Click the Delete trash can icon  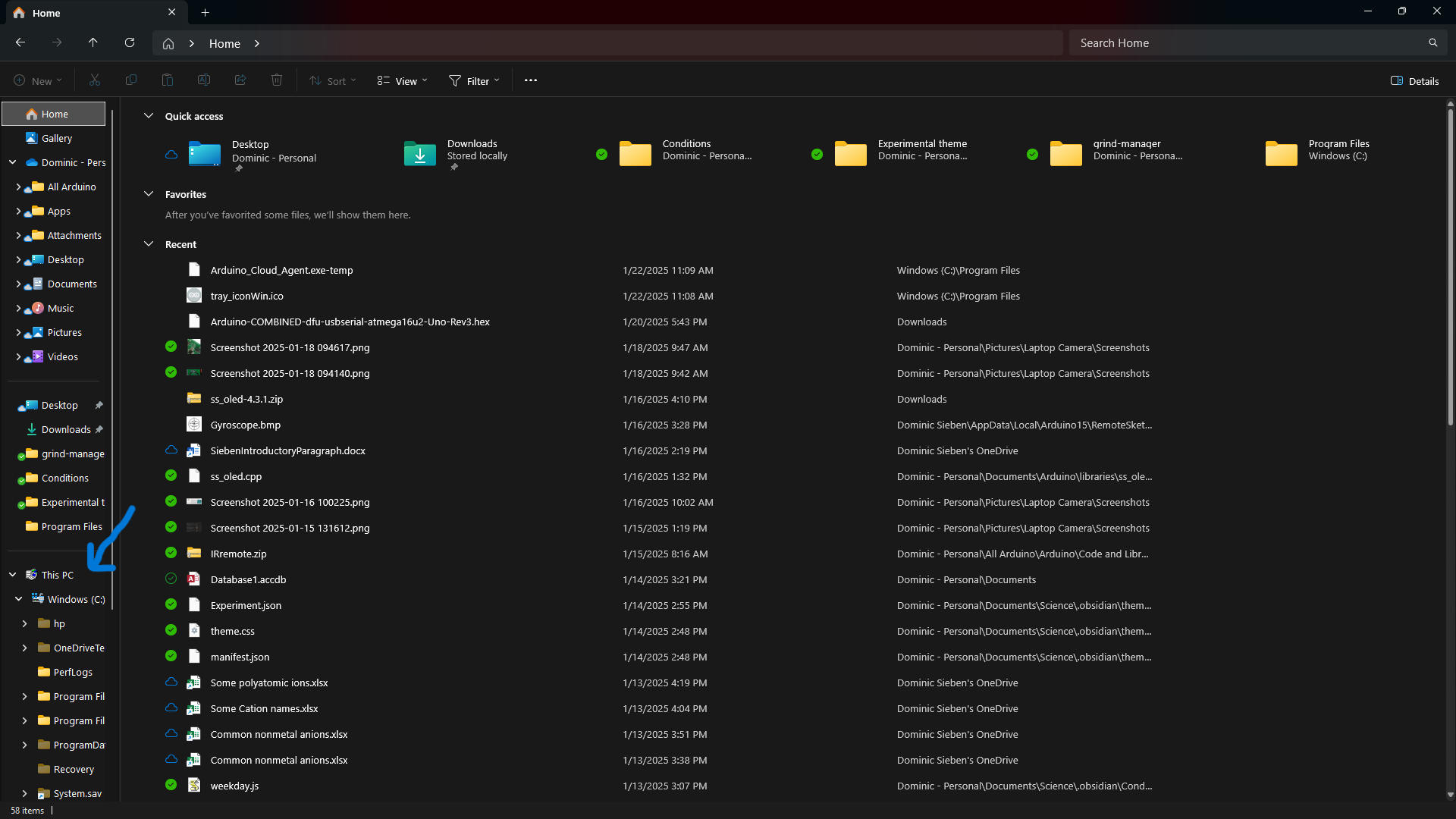click(x=277, y=80)
